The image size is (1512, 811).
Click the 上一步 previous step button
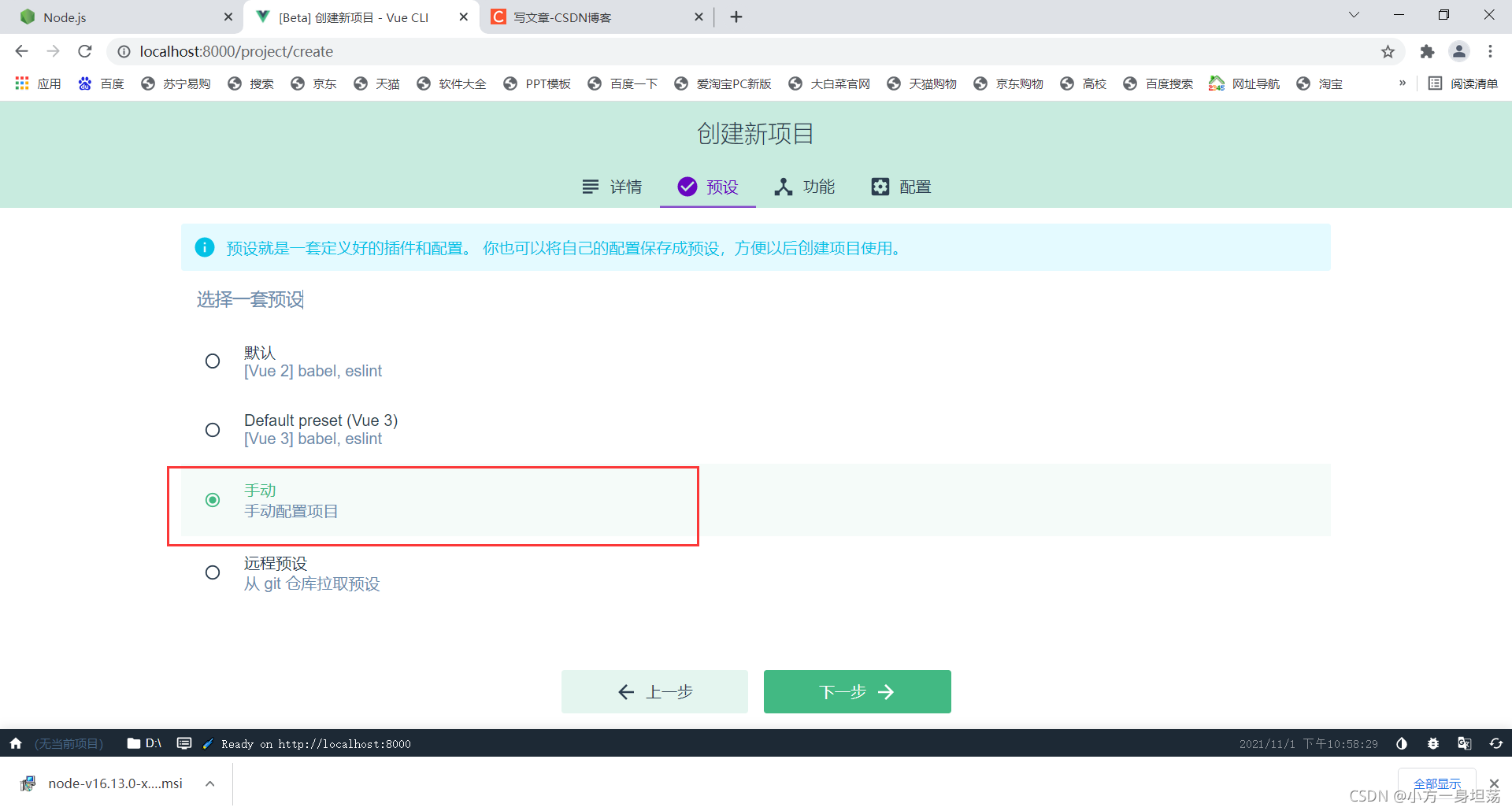pos(654,691)
